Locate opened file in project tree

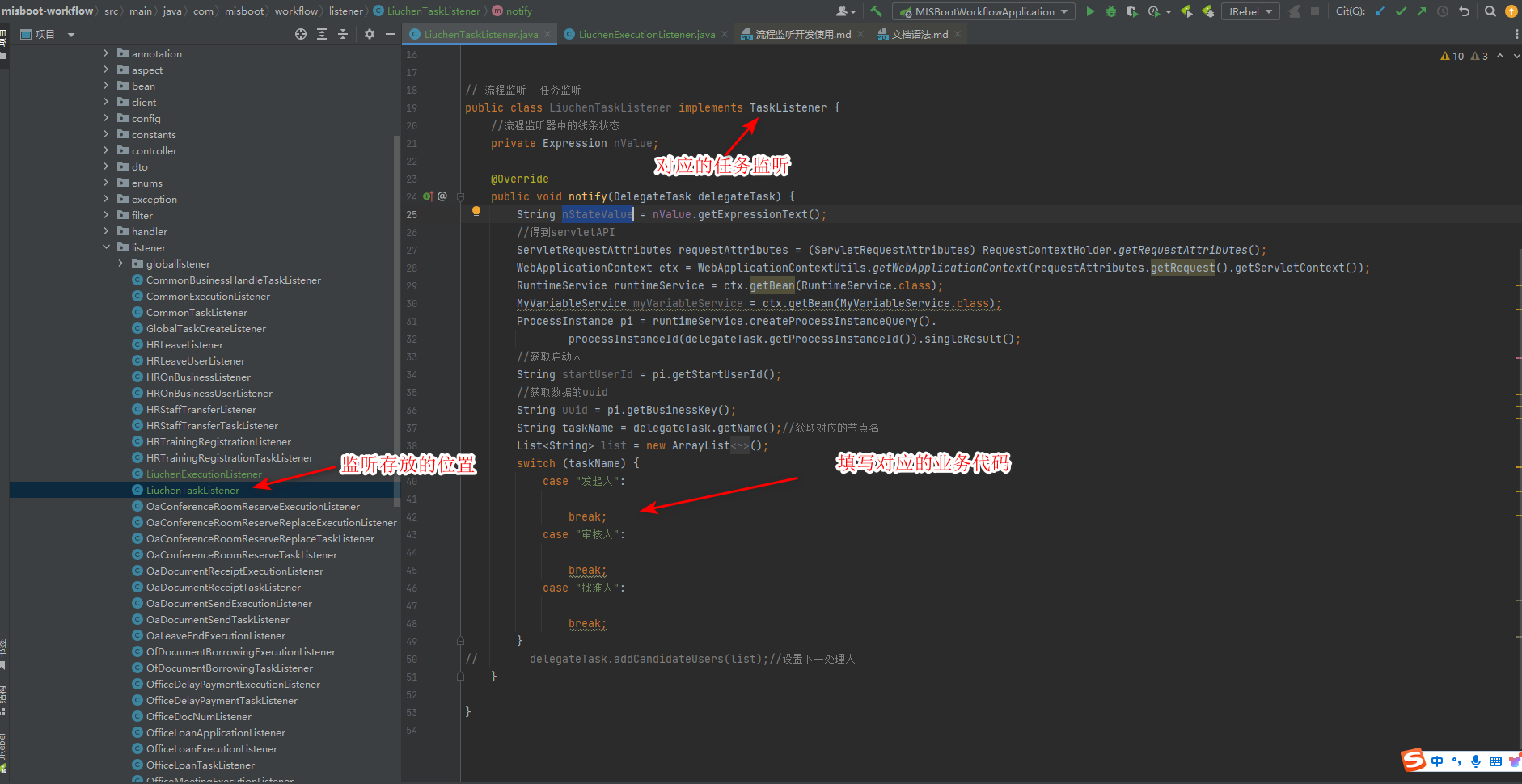click(301, 34)
